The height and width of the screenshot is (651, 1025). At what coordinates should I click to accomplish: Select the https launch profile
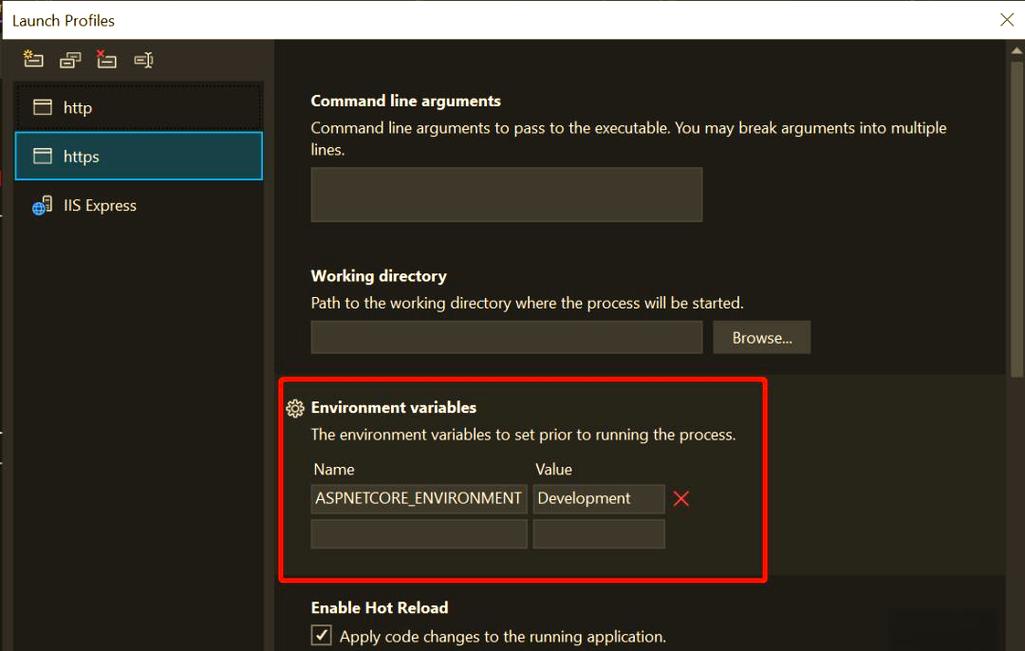pyautogui.click(x=139, y=156)
